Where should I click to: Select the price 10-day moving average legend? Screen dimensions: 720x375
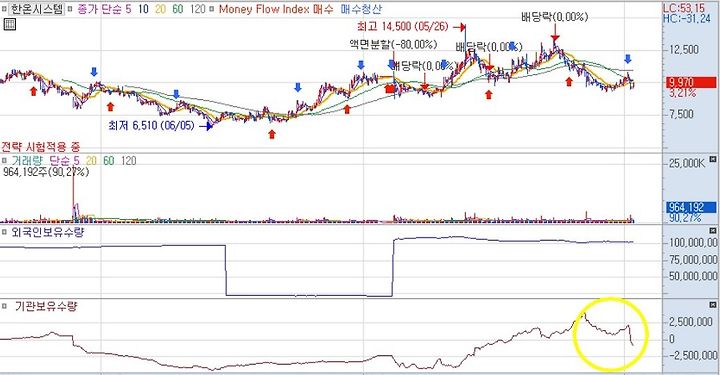[143, 9]
